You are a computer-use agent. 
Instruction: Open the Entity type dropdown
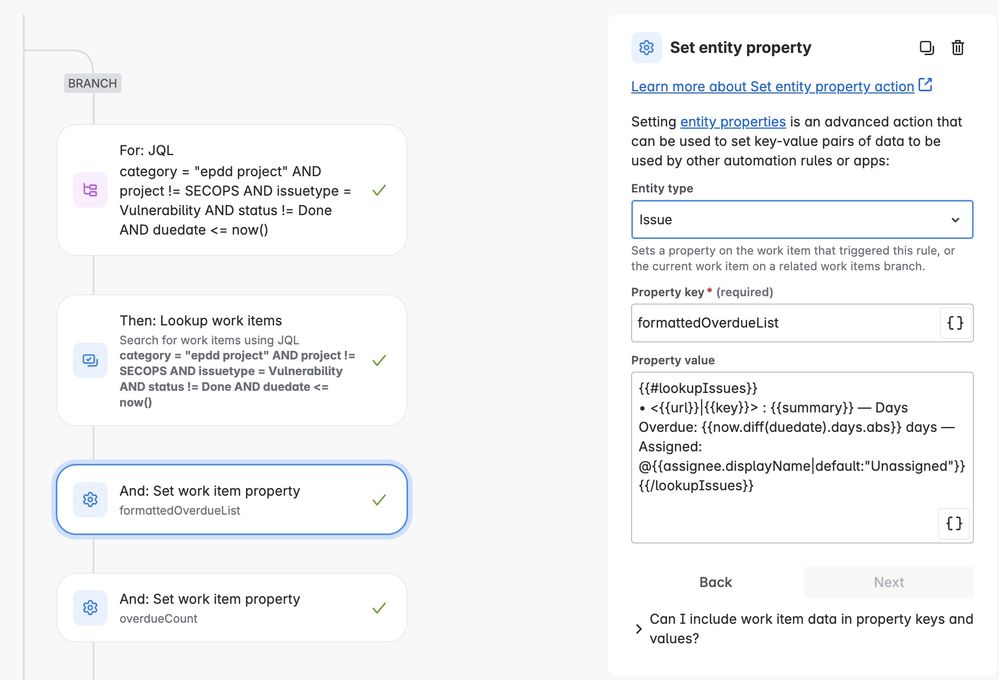pyautogui.click(x=801, y=220)
